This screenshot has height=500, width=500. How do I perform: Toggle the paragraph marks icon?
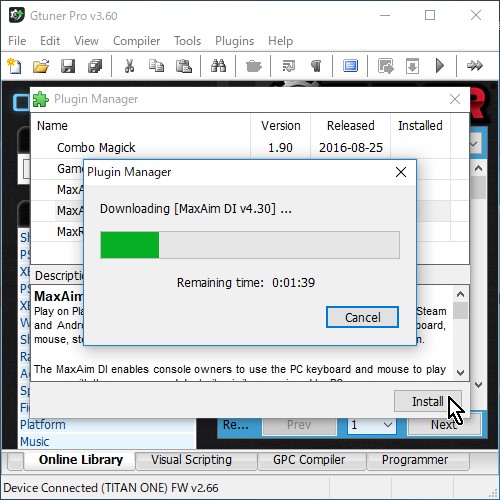pyautogui.click(x=316, y=66)
